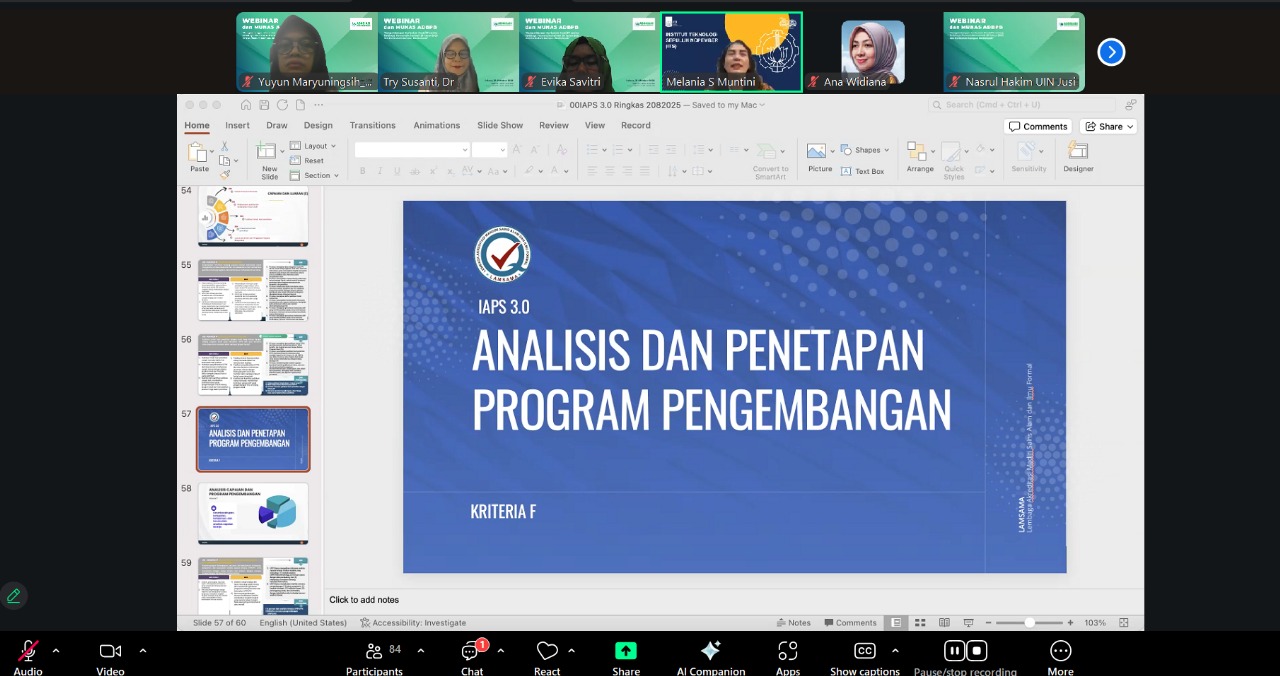Viewport: 1280px width, 676px height.
Task: Open the Participants list
Action: pos(375,652)
